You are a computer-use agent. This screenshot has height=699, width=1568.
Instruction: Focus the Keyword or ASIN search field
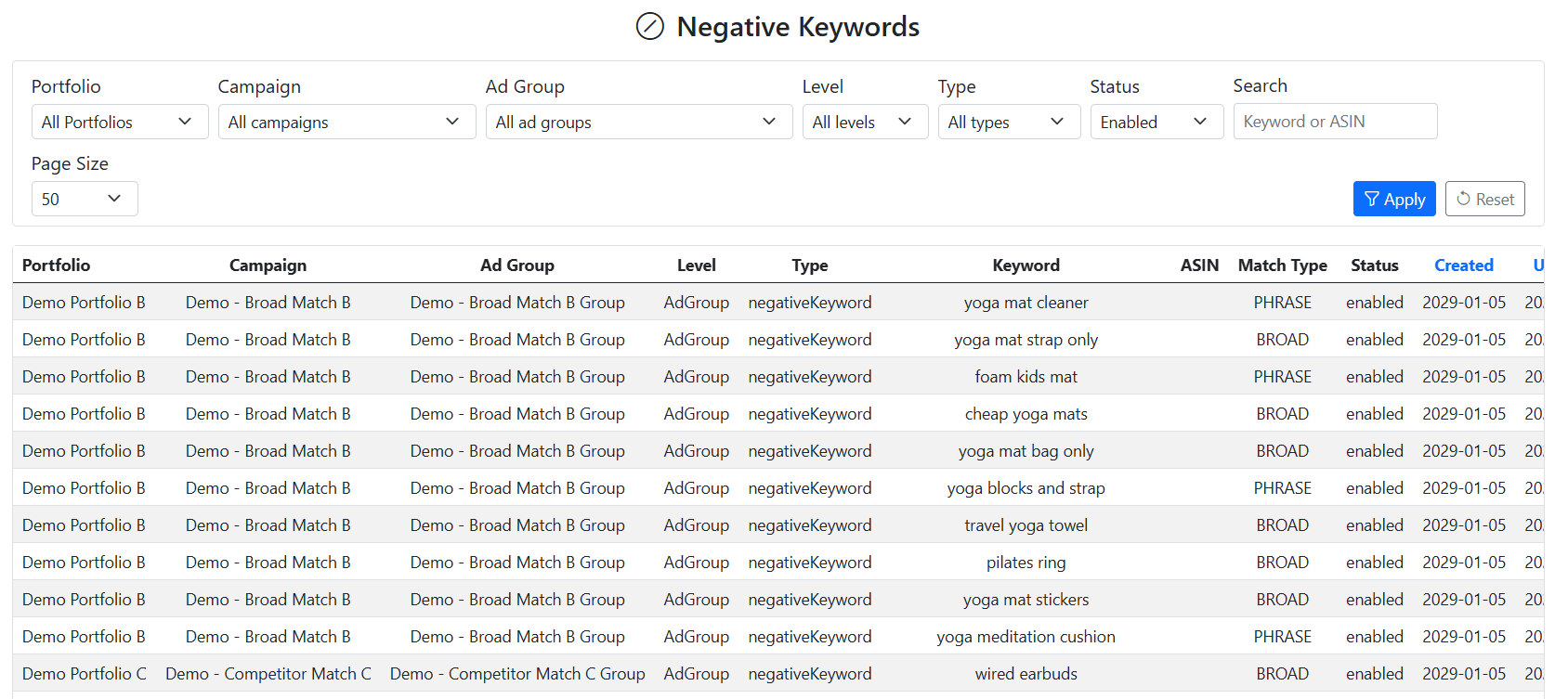tap(1334, 122)
